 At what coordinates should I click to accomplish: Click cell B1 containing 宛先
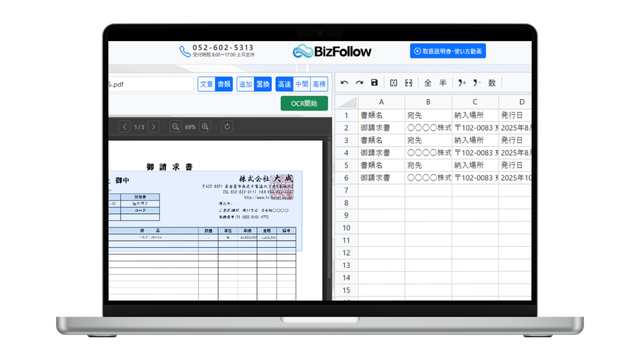(x=428, y=116)
